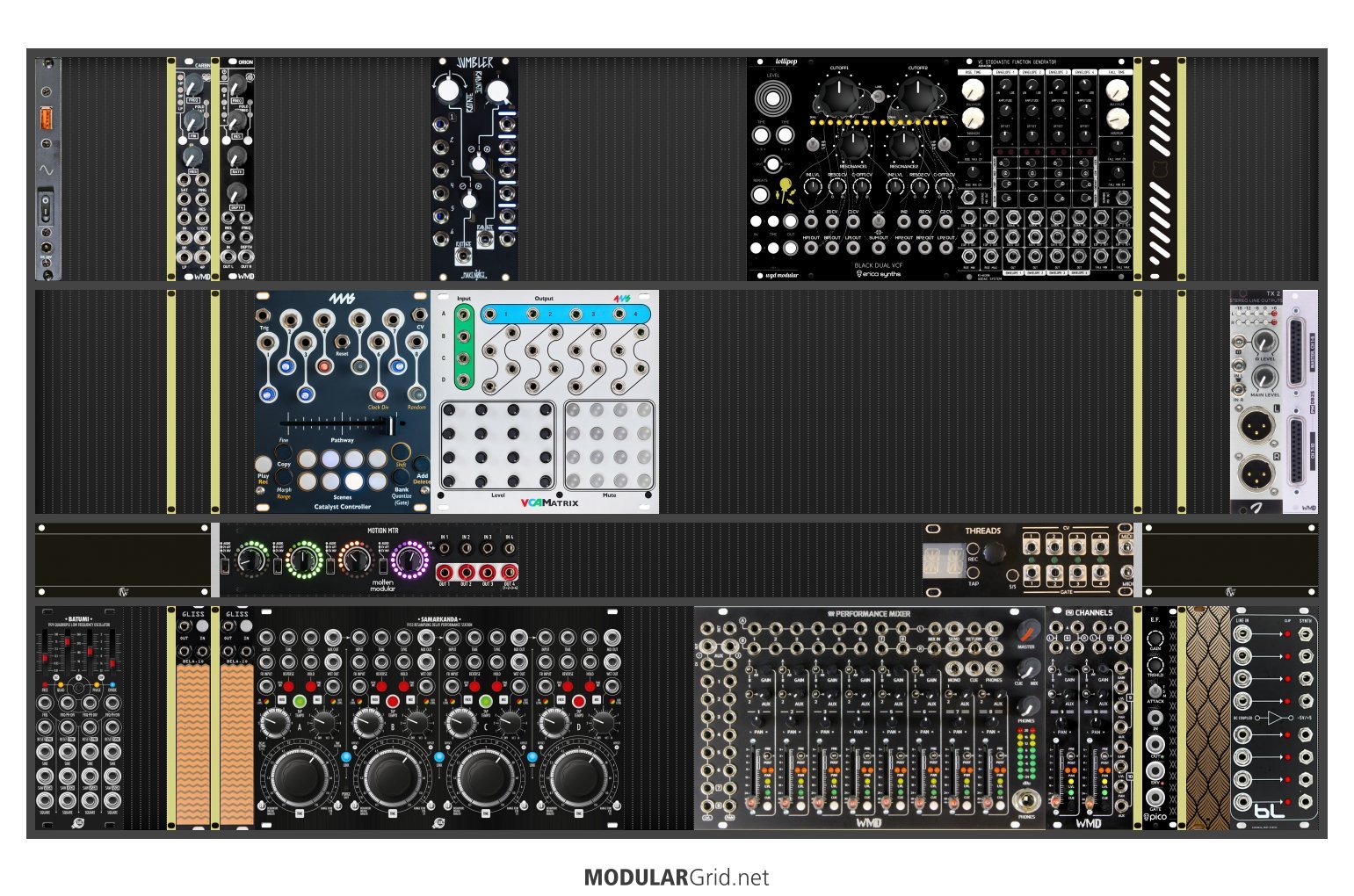Flip the LINK switch between cutoff knobs
This screenshot has width=1354, height=896.
pos(879,95)
